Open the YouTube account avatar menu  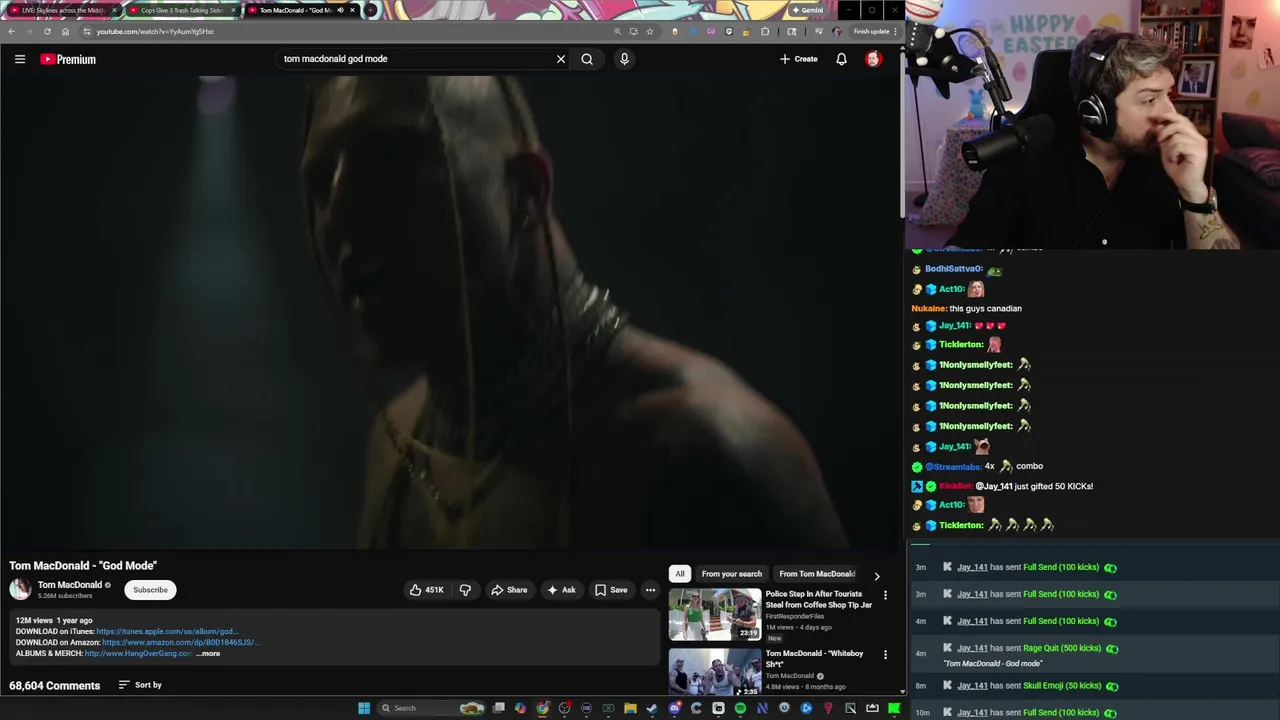click(x=873, y=59)
